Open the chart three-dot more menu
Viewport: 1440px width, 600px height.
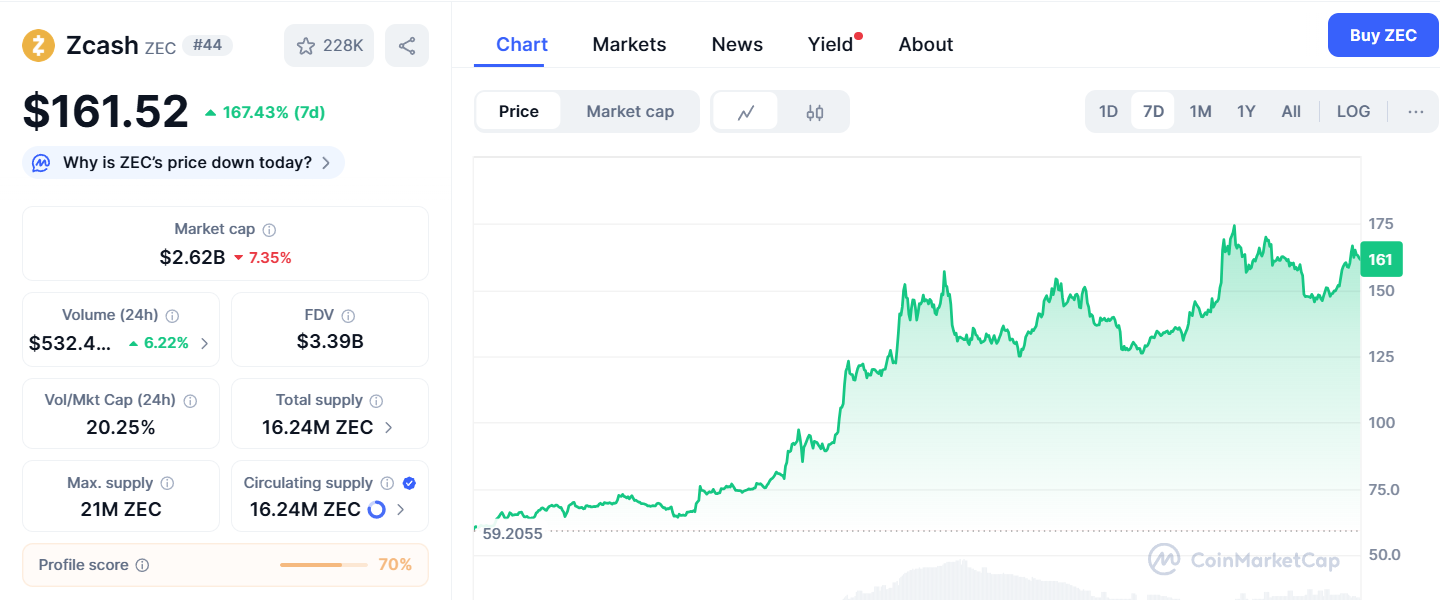tap(1415, 112)
